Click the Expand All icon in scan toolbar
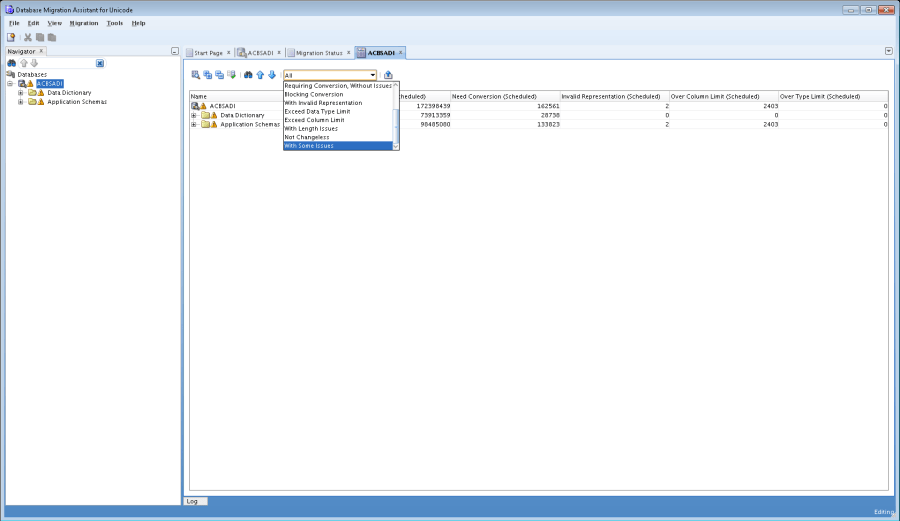The width and height of the screenshot is (900, 521). pyautogui.click(x=208, y=75)
